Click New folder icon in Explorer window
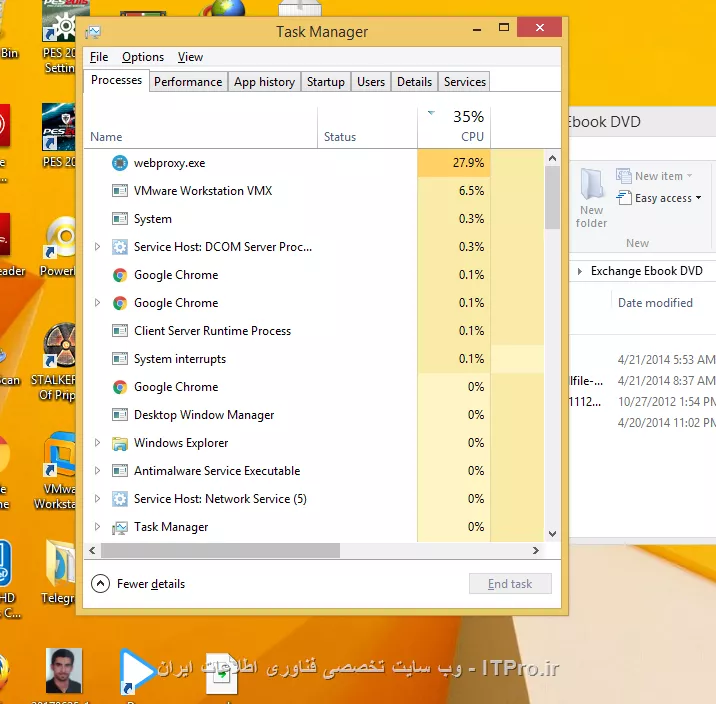 click(592, 184)
